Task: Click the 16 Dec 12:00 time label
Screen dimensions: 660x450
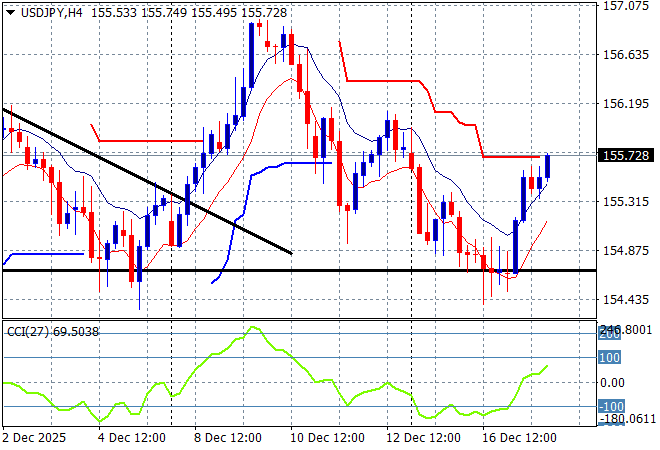Action: click(519, 438)
